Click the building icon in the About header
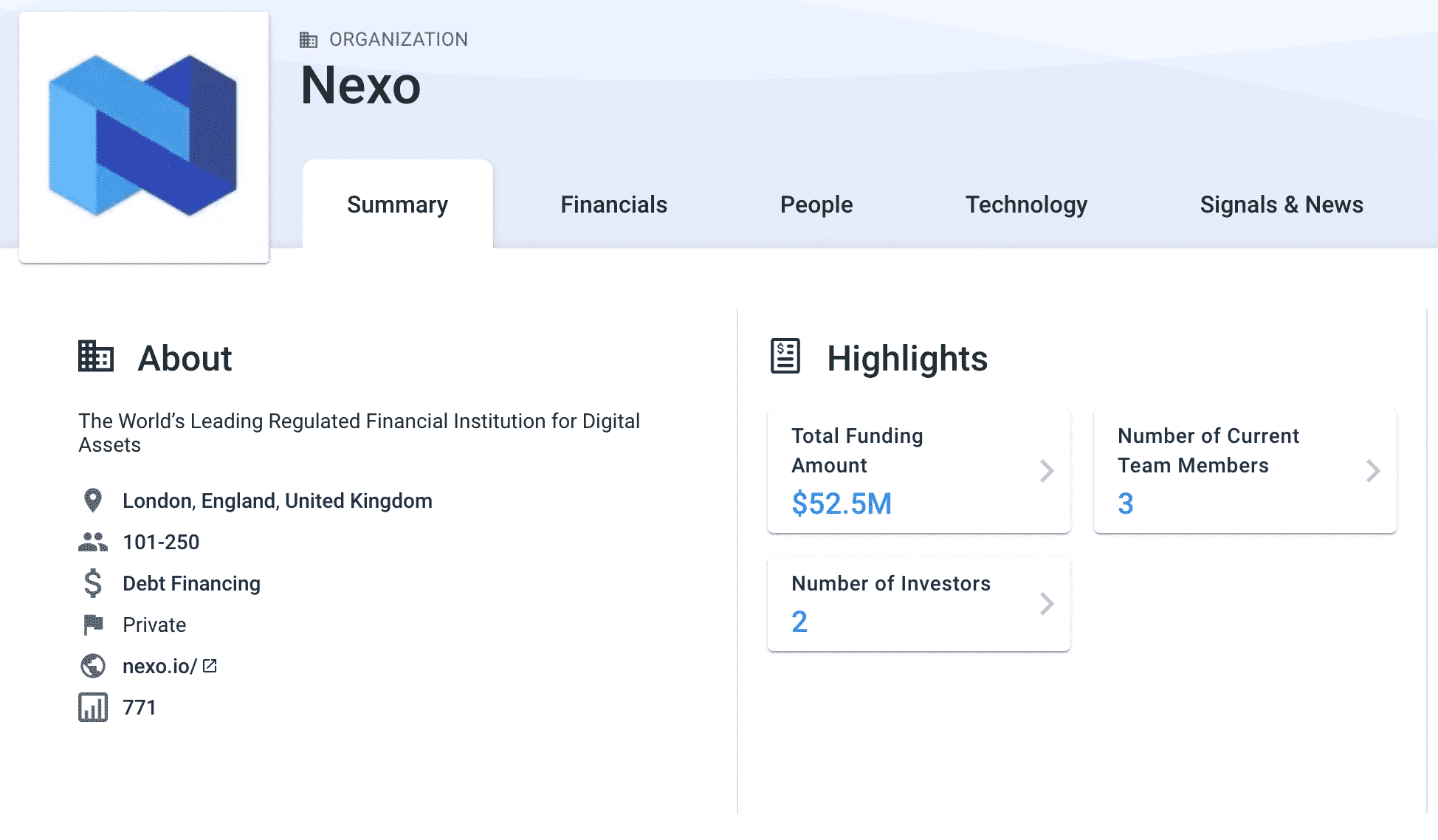Screen dimensions: 1438x840 95,357
